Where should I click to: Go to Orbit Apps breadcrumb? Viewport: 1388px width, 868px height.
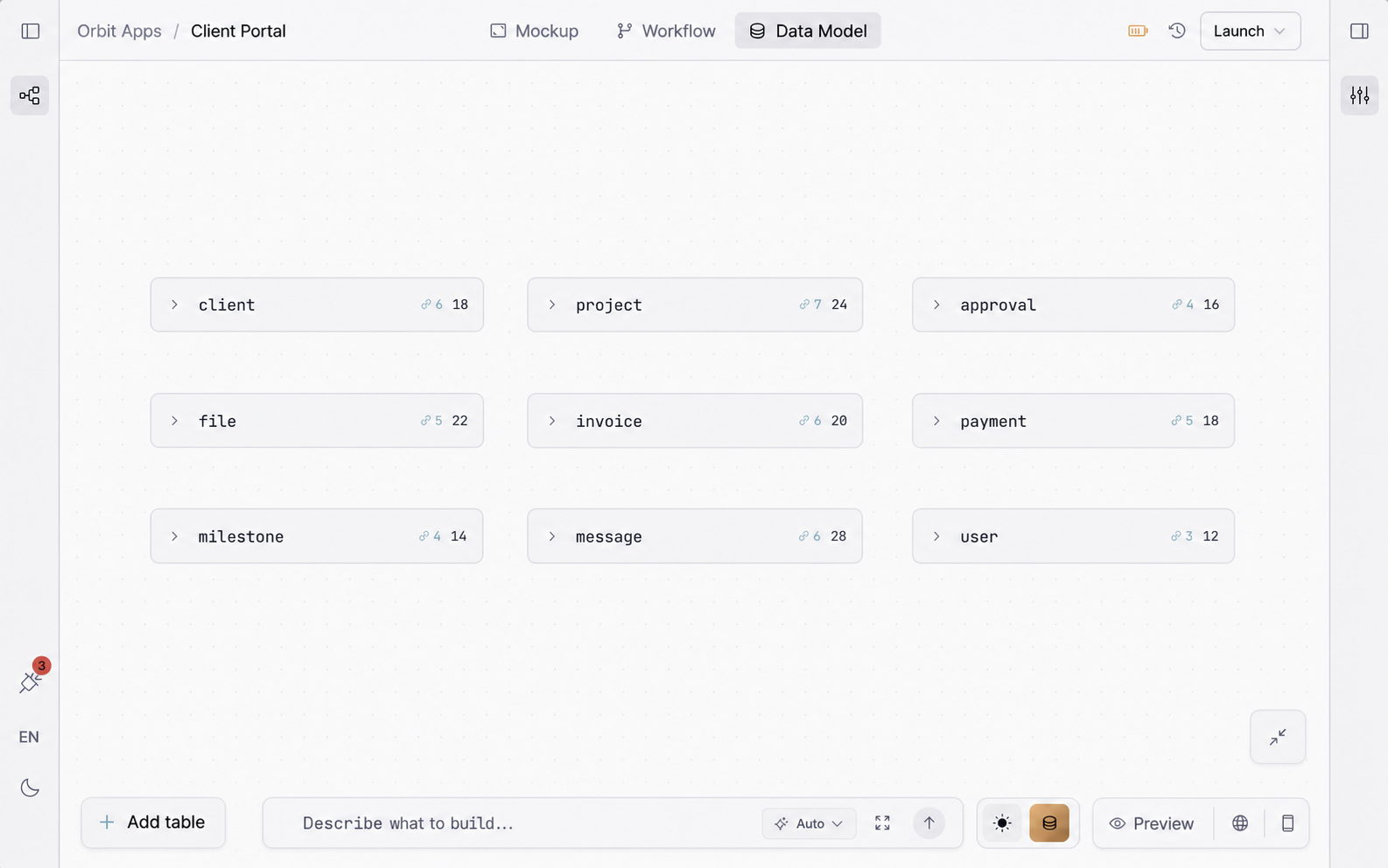coord(119,31)
